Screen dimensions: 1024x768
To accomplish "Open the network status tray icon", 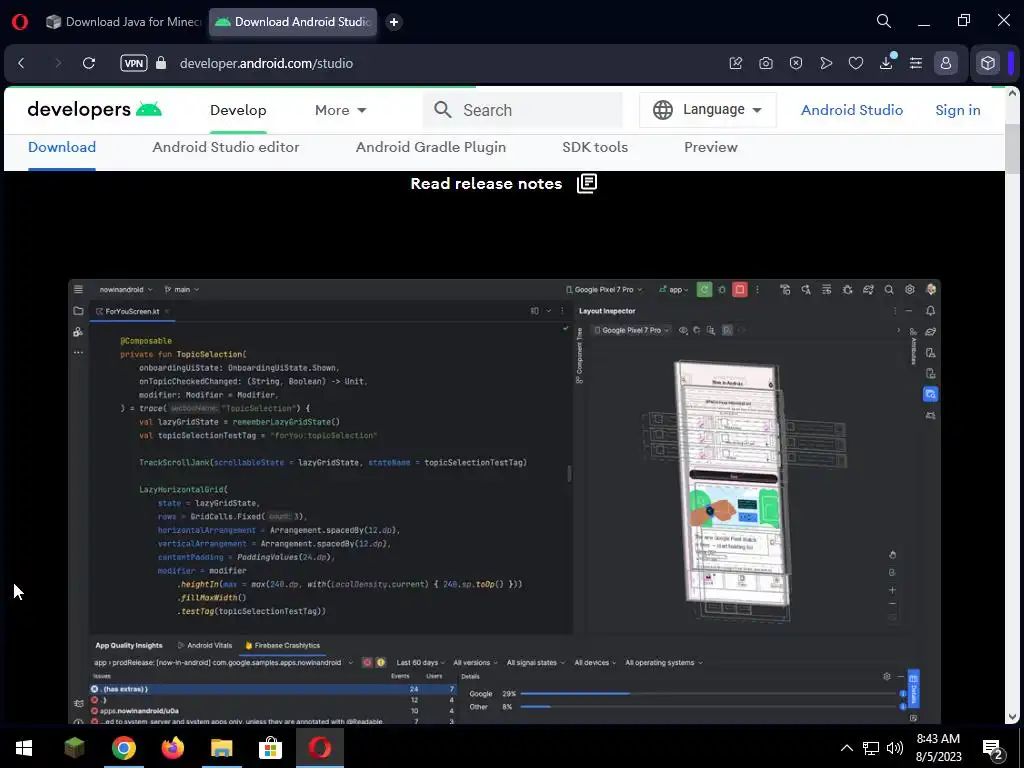I will pyautogui.click(x=871, y=748).
